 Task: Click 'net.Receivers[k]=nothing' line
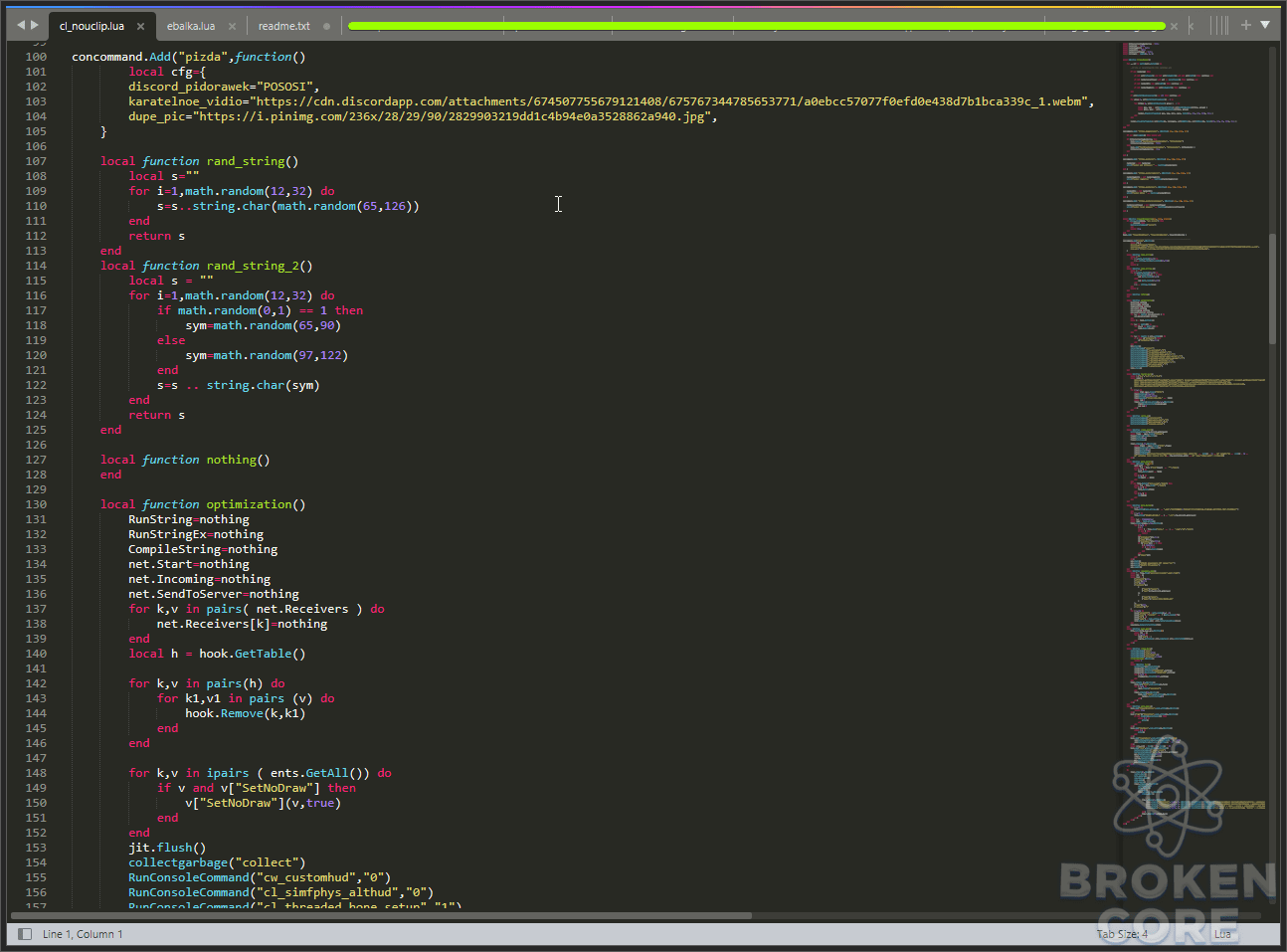242,624
